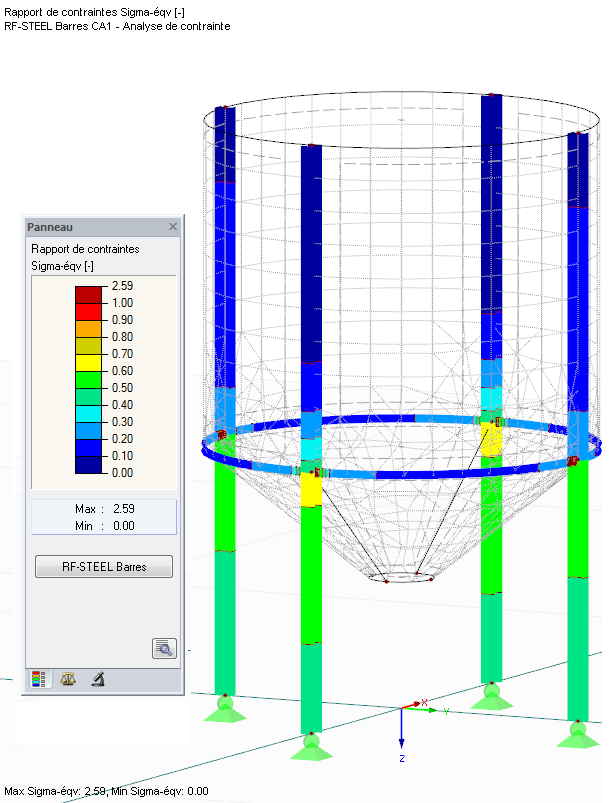Image resolution: width=614 pixels, height=803 pixels.
Task: Select the navy 0.10 color swatch
Action: (89, 464)
